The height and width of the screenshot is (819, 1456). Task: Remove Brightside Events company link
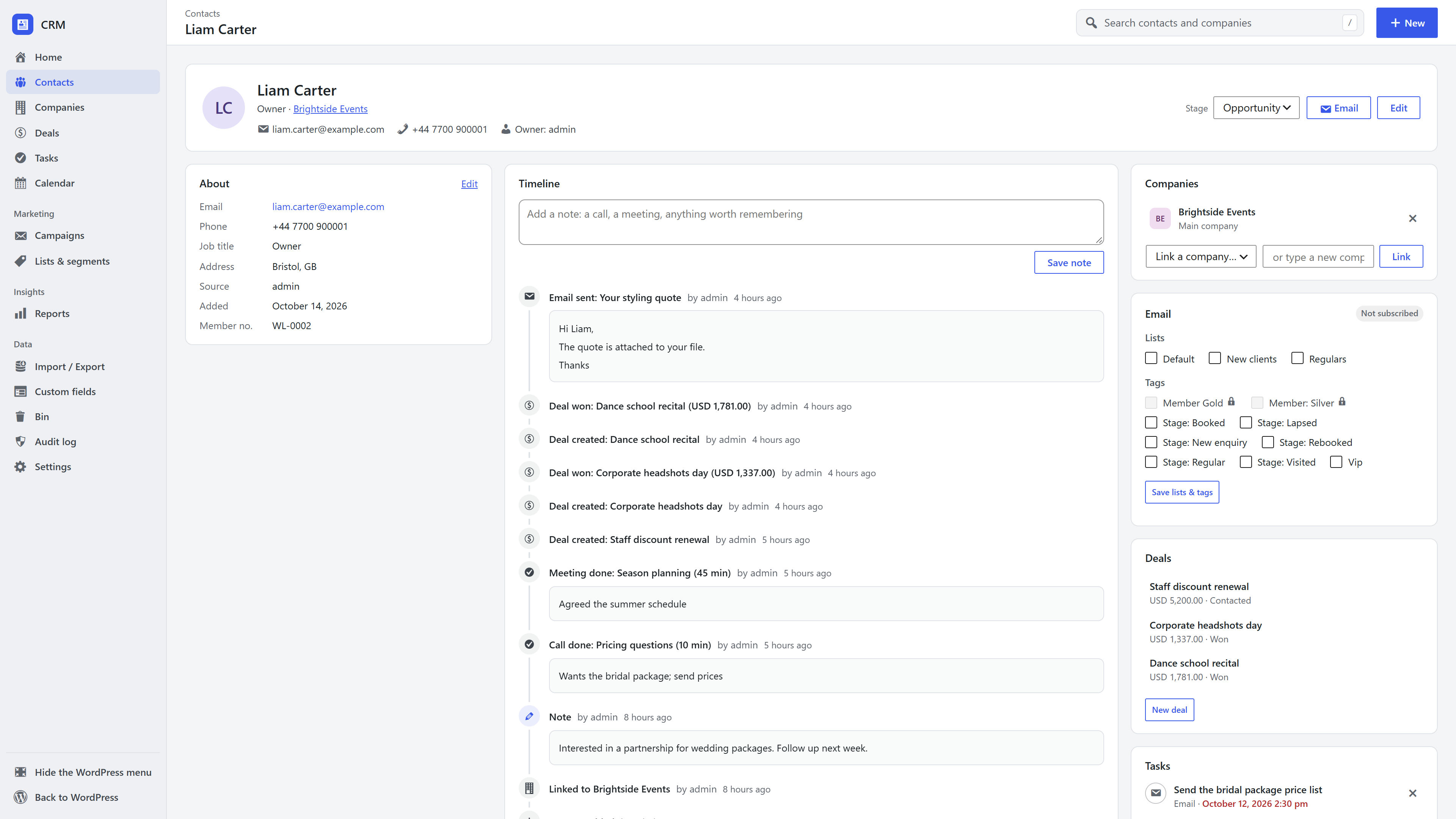(1412, 218)
